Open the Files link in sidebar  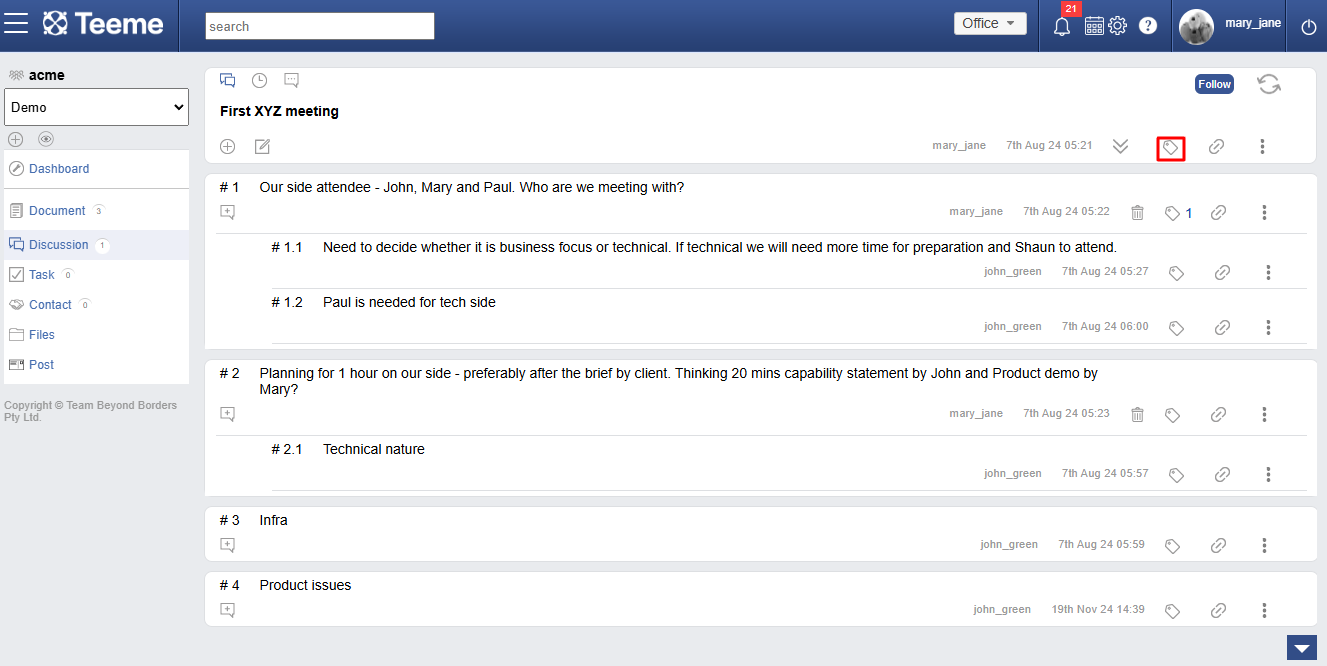click(x=42, y=335)
